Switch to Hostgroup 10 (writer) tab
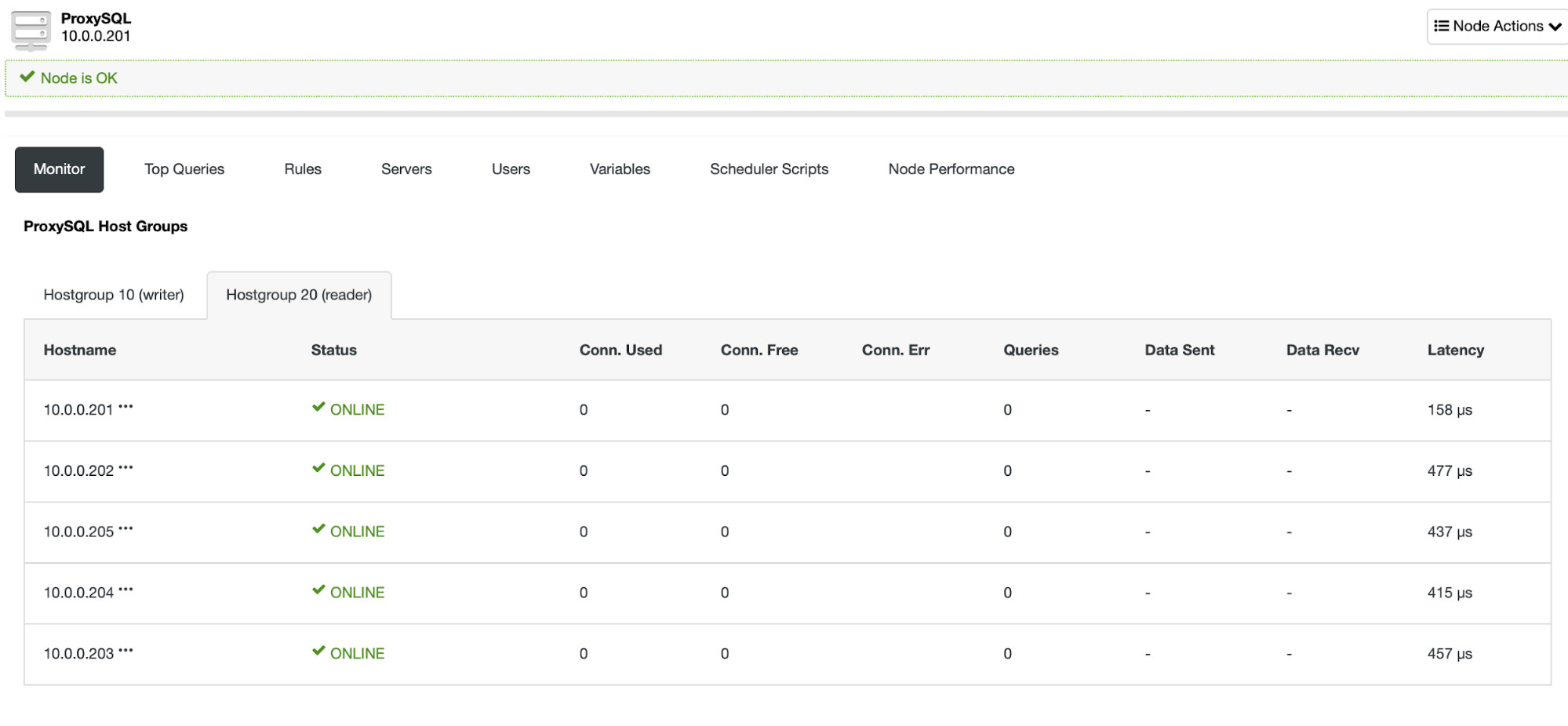The height and width of the screenshot is (726, 1568). coord(114,295)
